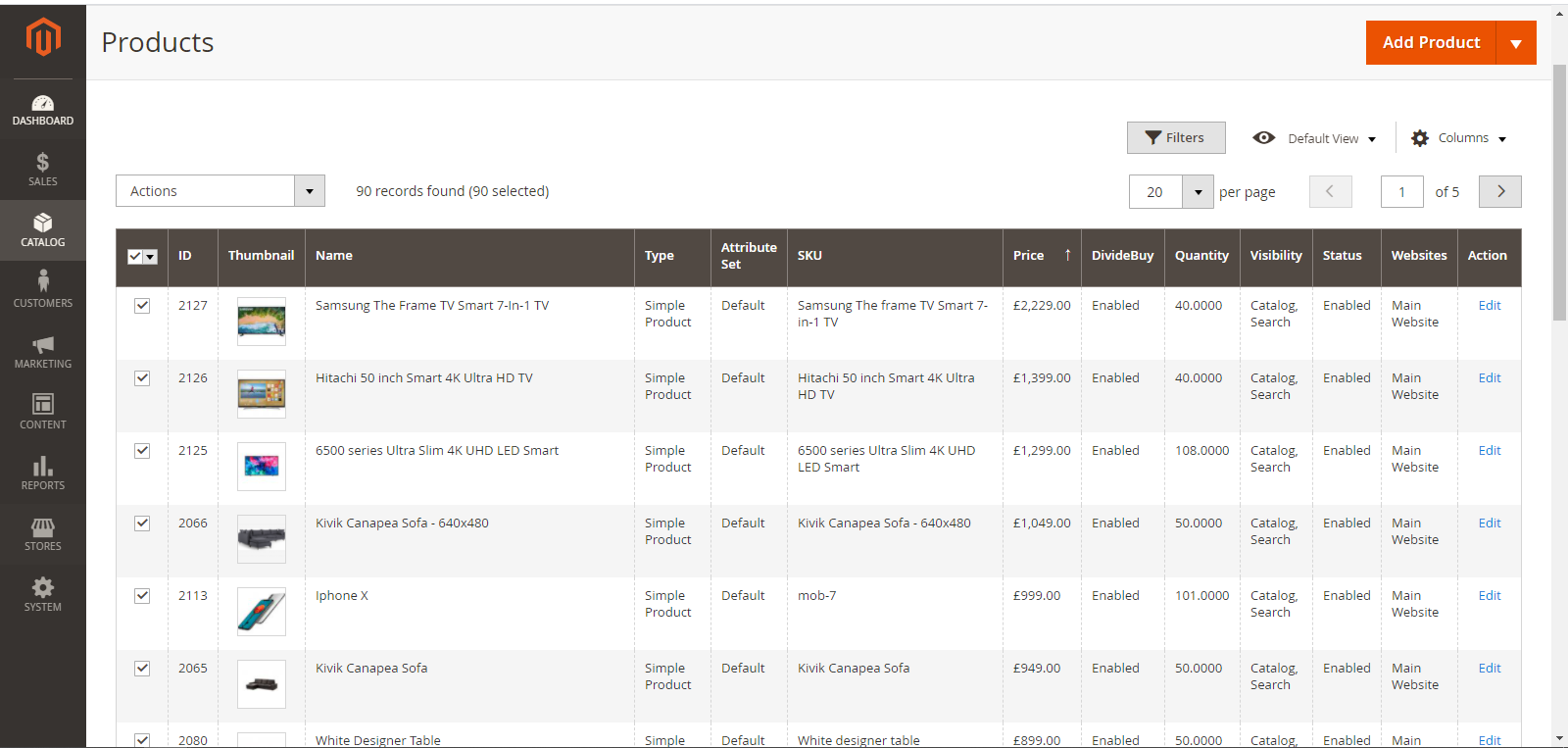Expand the Columns settings dropdown
Image resolution: width=1568 pixels, height=748 pixels.
(x=1458, y=138)
